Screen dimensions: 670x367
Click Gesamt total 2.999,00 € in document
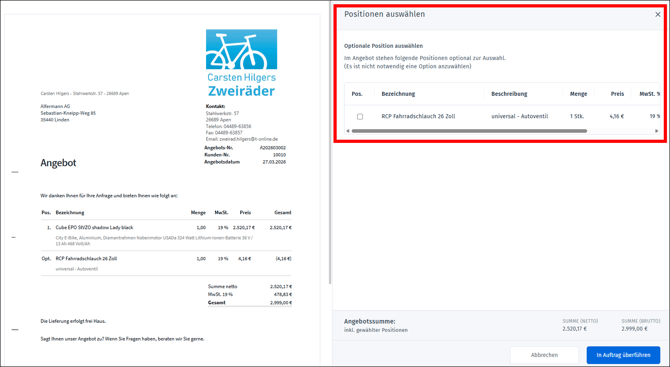(280, 302)
